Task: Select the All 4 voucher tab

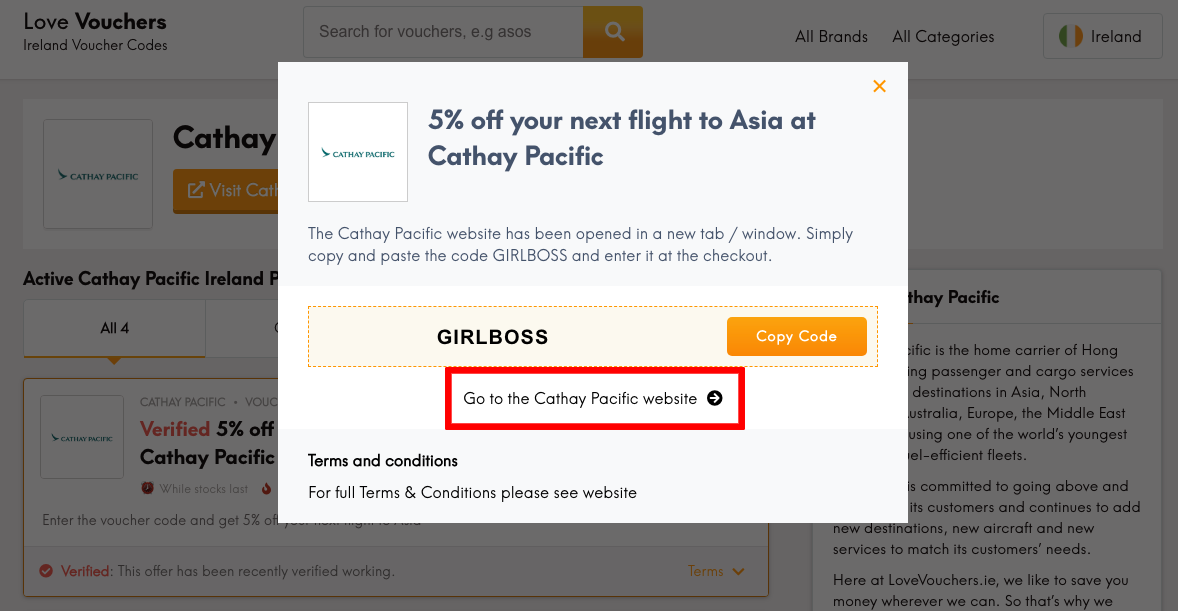Action: pyautogui.click(x=113, y=329)
